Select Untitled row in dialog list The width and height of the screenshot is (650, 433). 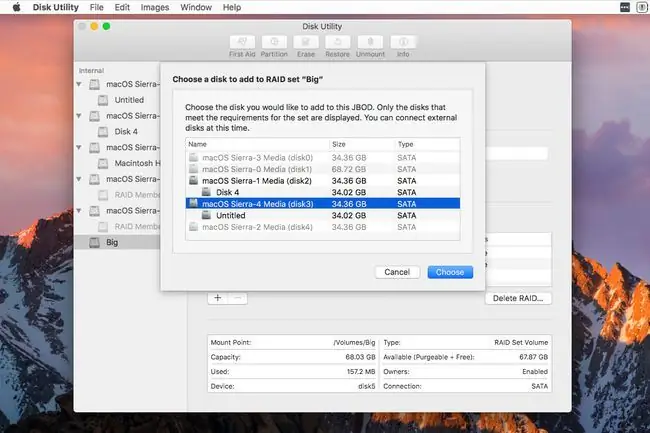click(323, 215)
